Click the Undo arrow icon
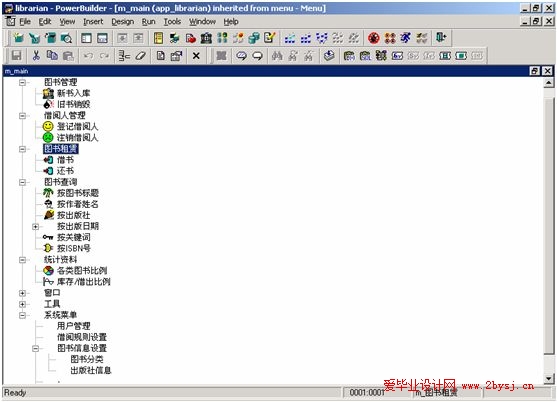Viewport: 557px width, 402px height. click(88, 56)
